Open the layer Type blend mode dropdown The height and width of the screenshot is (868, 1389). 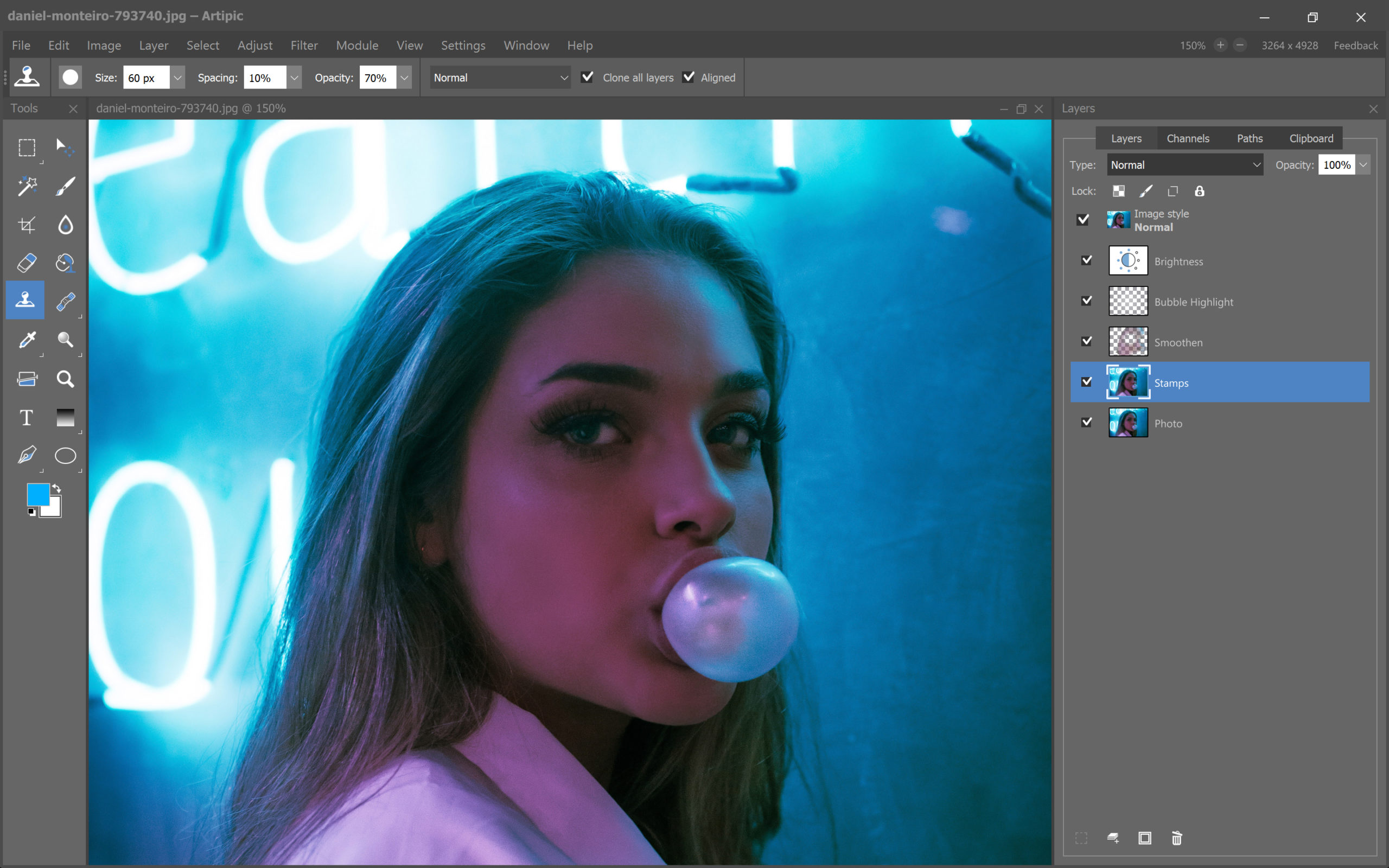[x=1184, y=165]
